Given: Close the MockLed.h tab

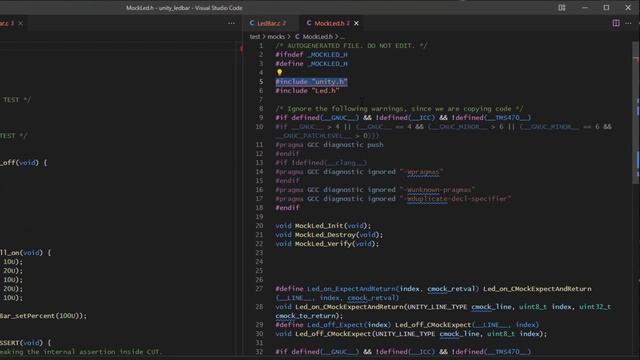Looking at the screenshot, I should pyautogui.click(x=356, y=23).
